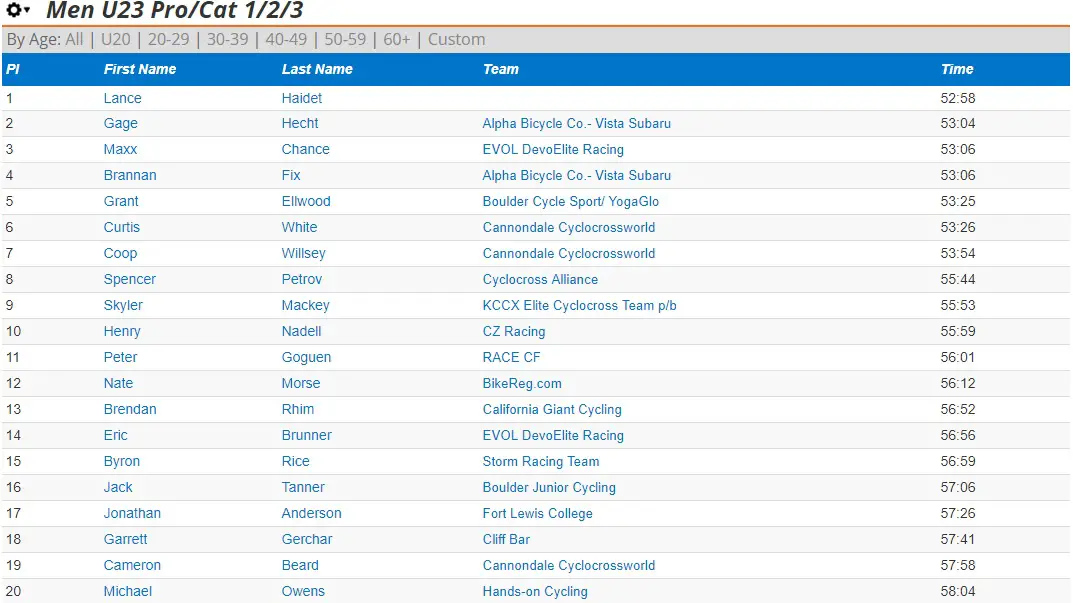The height and width of the screenshot is (603, 1073).
Task: Open rider first name Maxx
Action: pos(120,150)
